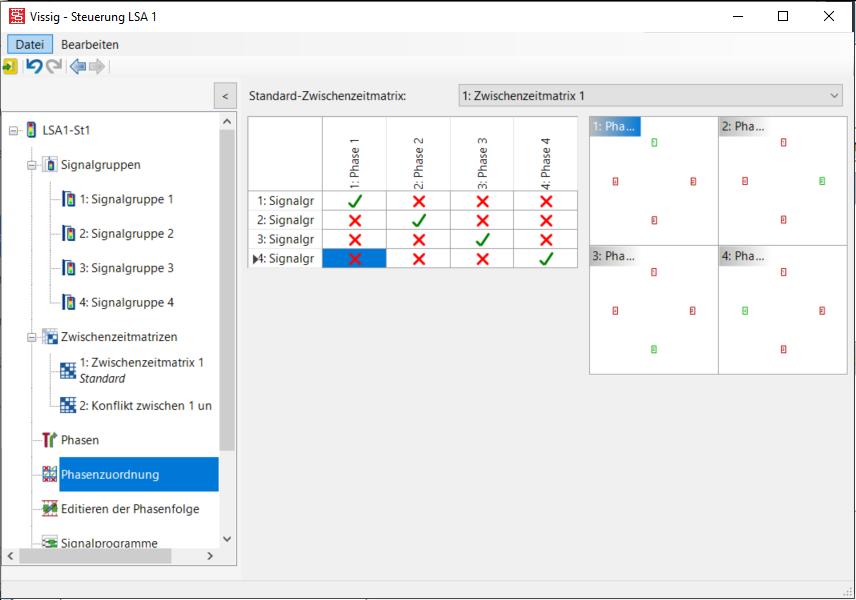Select the 4: Pha... phase thumbnail

[x=783, y=310]
